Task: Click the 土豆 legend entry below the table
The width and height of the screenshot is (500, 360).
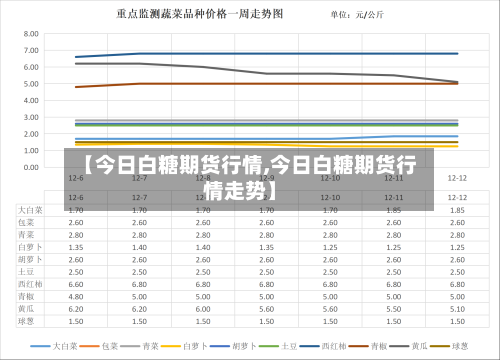Action: click(278, 346)
